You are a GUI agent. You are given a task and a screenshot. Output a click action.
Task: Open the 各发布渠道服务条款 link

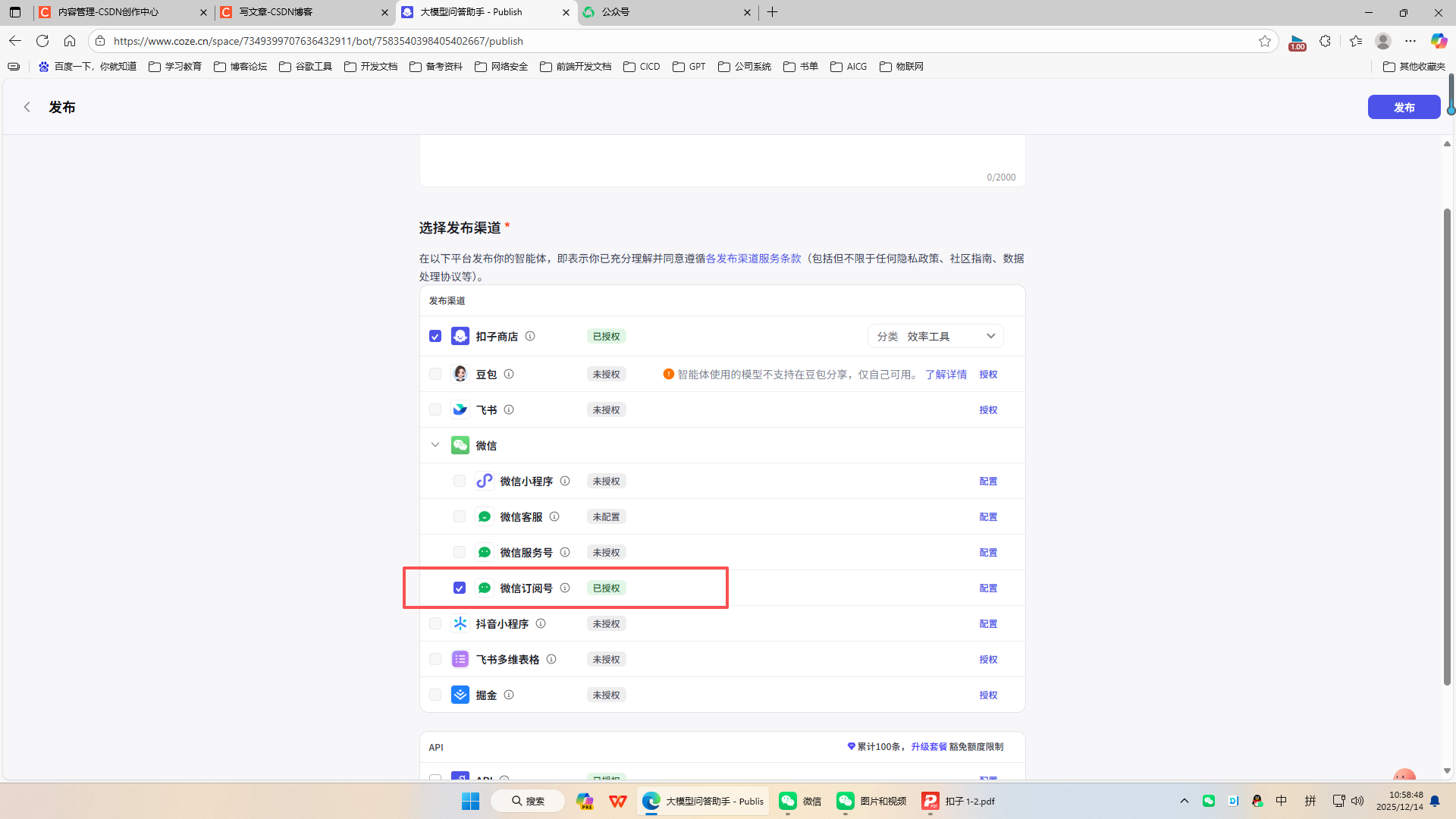[753, 259]
